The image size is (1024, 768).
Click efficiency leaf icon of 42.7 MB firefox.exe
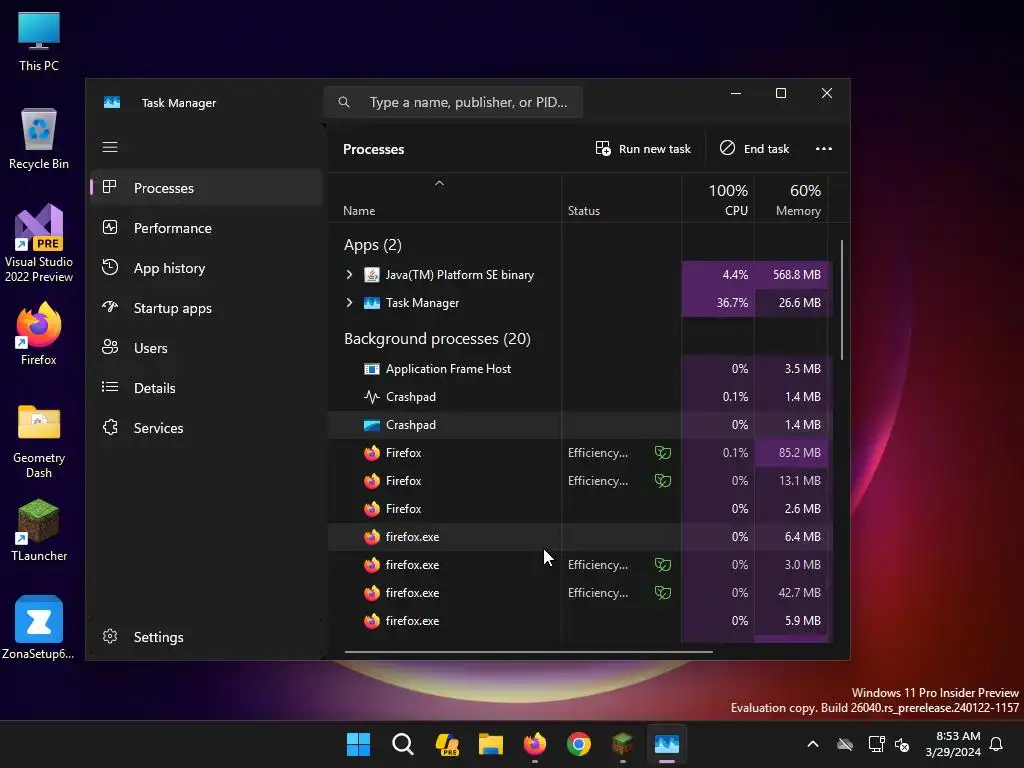coord(663,593)
